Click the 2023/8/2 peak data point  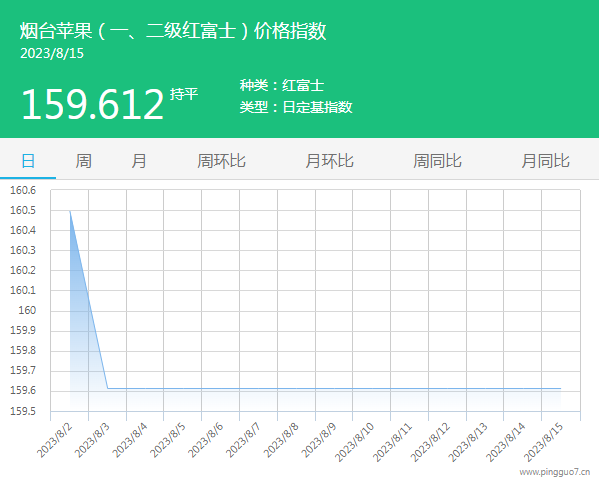[x=70, y=211]
